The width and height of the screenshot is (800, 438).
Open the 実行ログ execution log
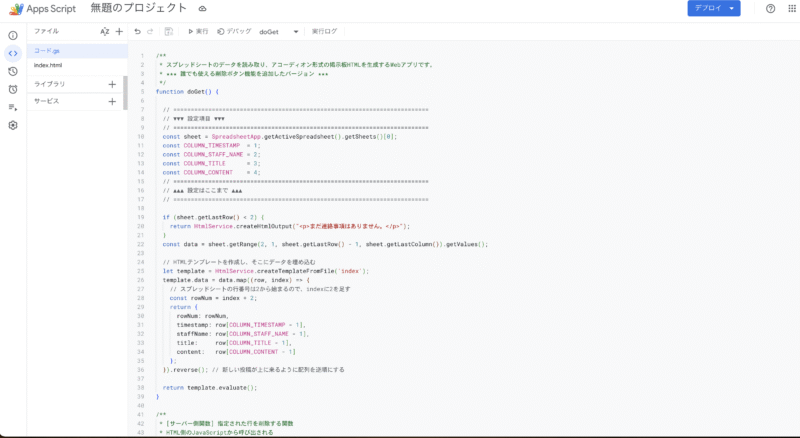325,32
